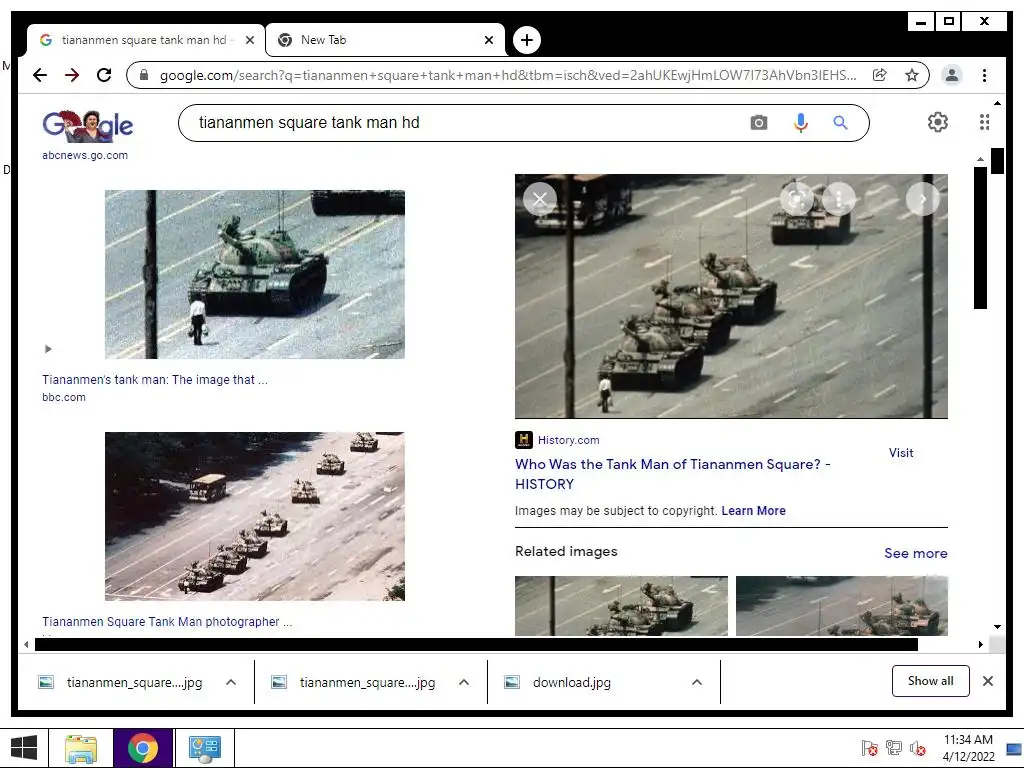Click the History.com source name
Viewport: 1024px width, 768px height.
tap(568, 440)
